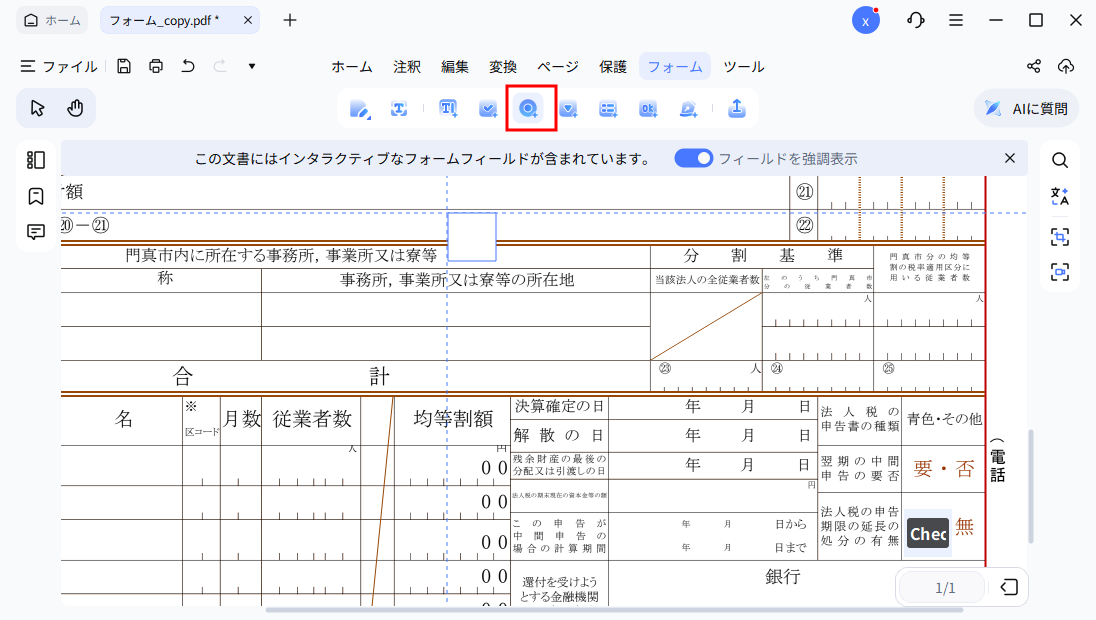Select the checkbox field tool
The width and height of the screenshot is (1096, 620).
pos(488,108)
